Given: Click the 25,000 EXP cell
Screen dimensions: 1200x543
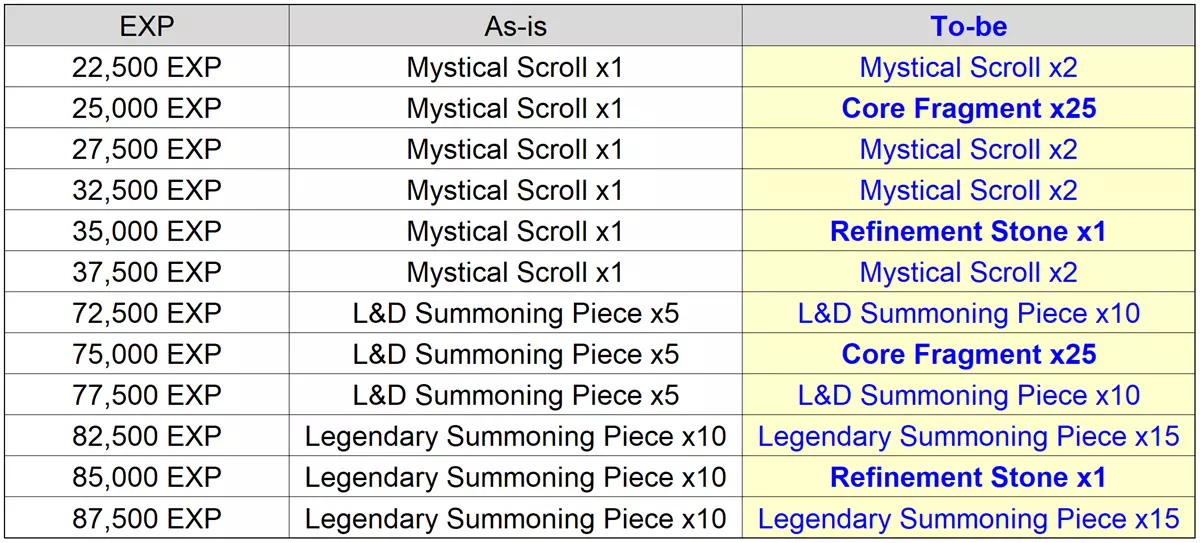Looking at the screenshot, I should [146, 108].
